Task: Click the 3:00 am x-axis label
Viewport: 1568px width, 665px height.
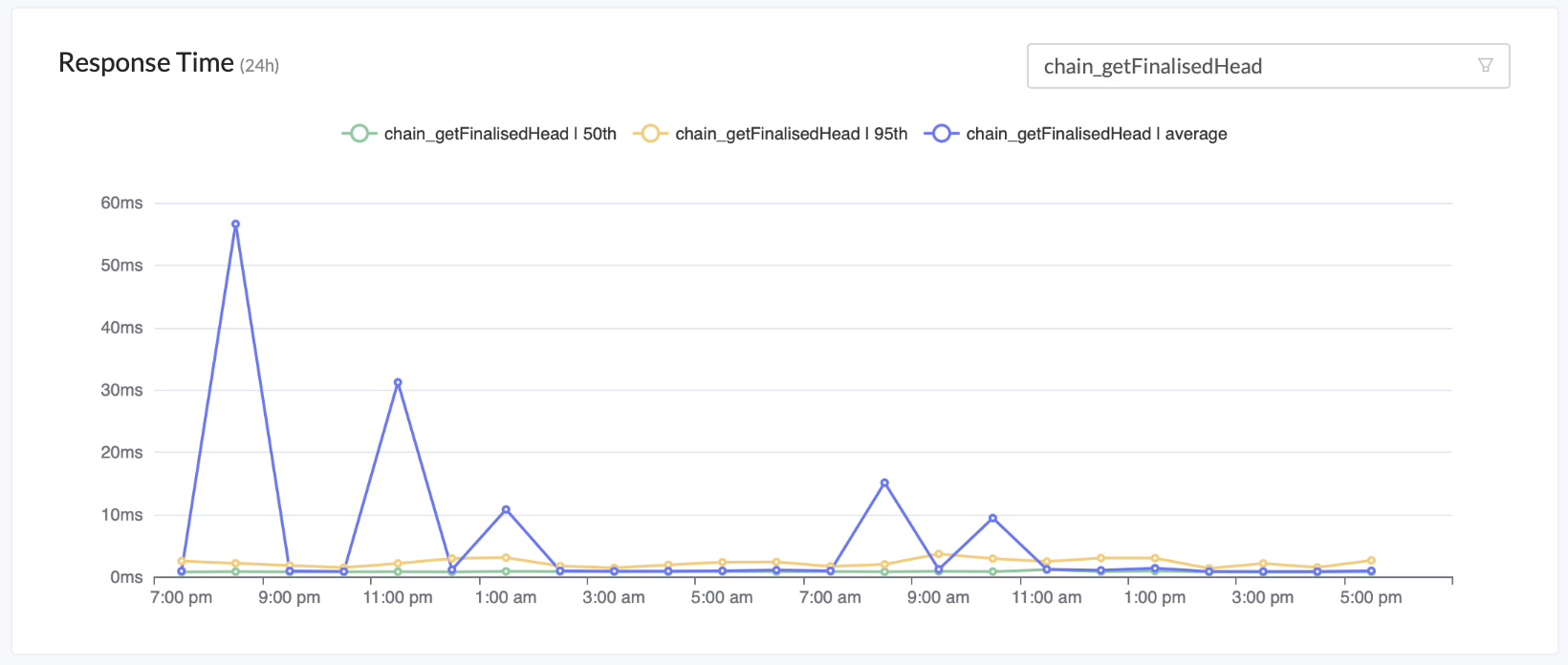Action: [x=614, y=598]
